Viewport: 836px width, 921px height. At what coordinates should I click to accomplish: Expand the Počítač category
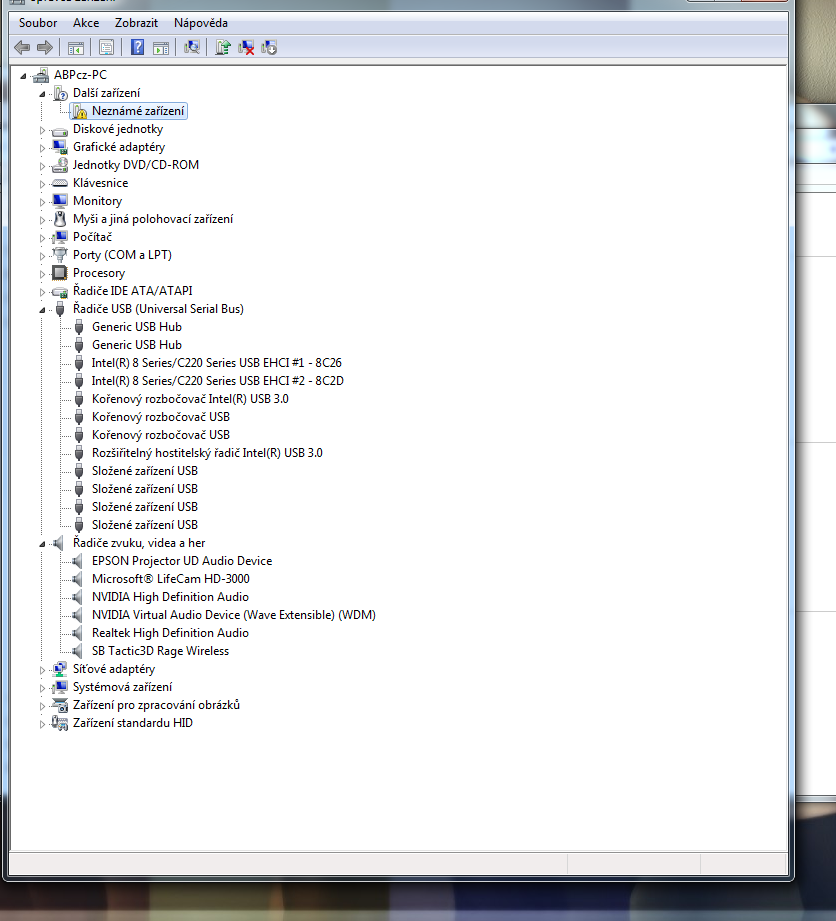(42, 238)
